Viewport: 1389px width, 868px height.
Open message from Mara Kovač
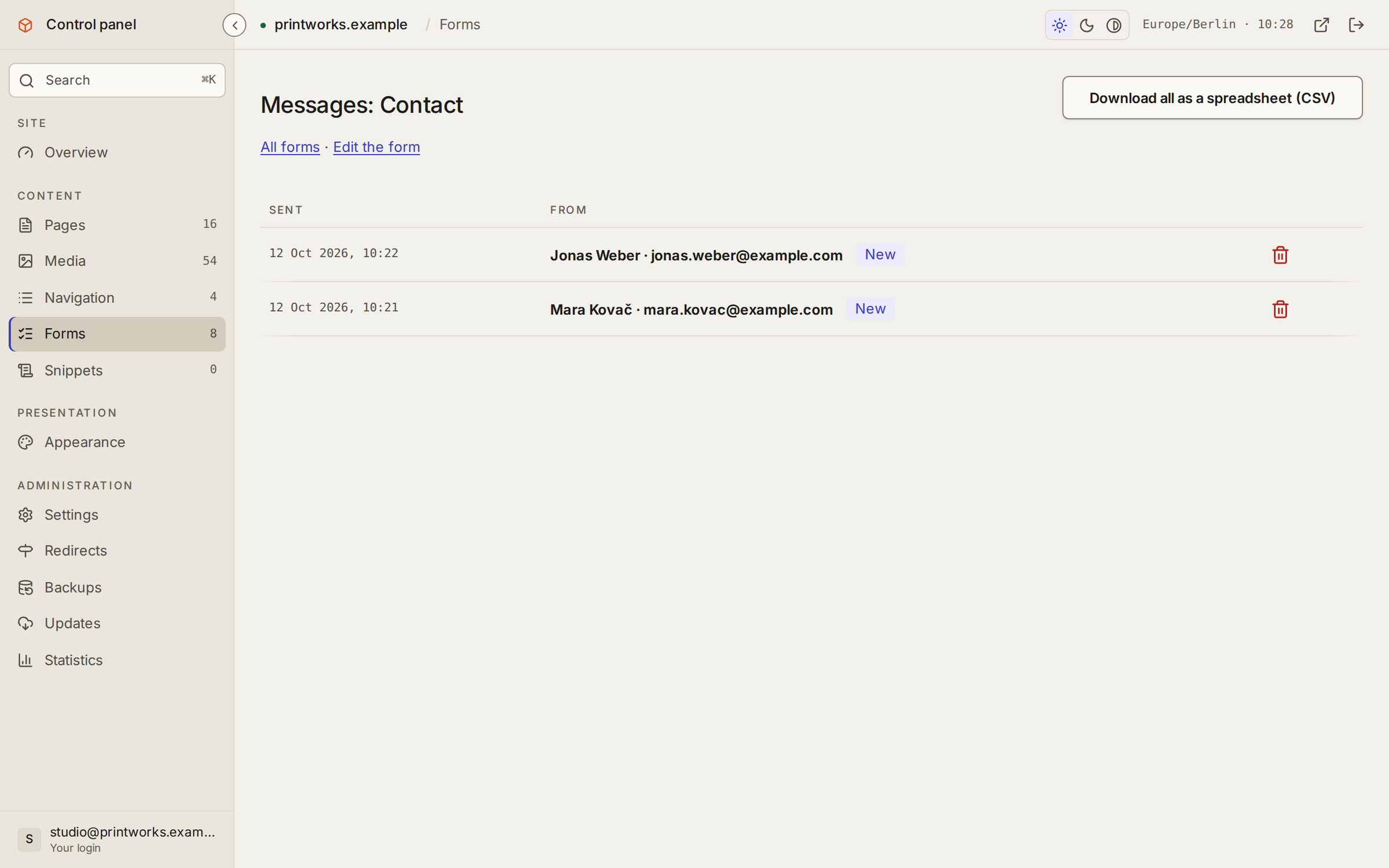[691, 310]
